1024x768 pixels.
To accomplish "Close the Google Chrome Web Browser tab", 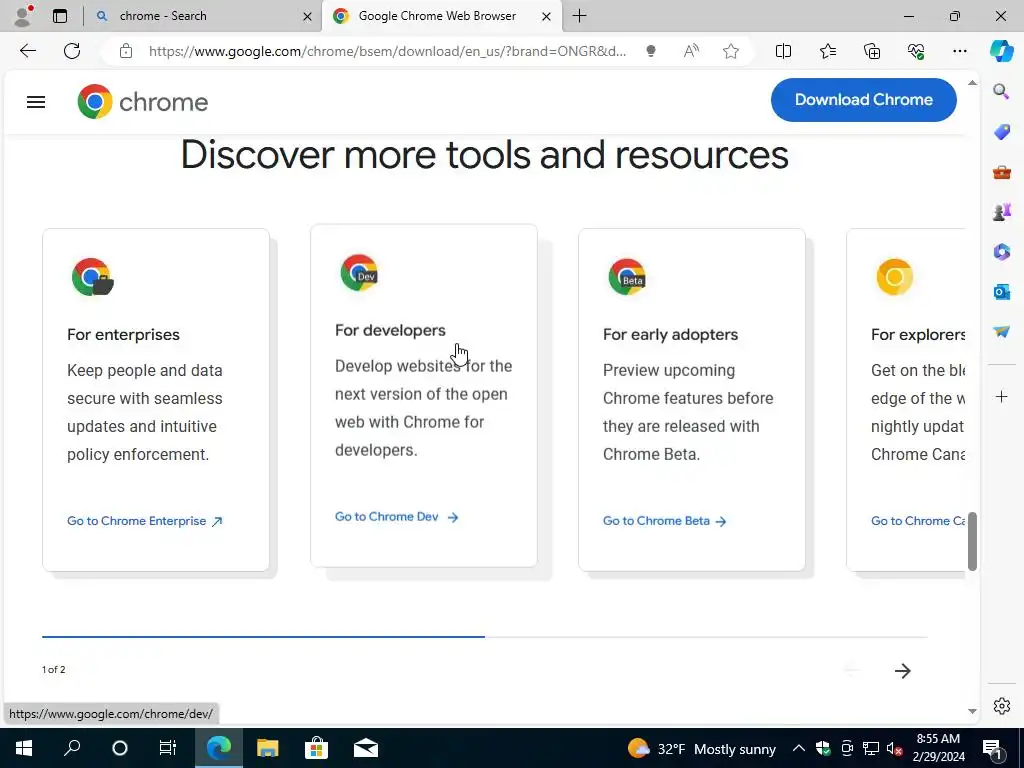I will (x=547, y=16).
